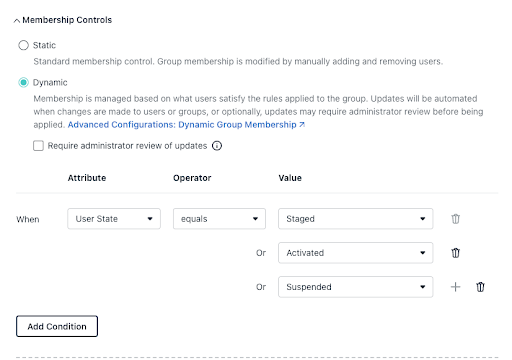Click the Value column header
The image size is (512, 360).
290,178
